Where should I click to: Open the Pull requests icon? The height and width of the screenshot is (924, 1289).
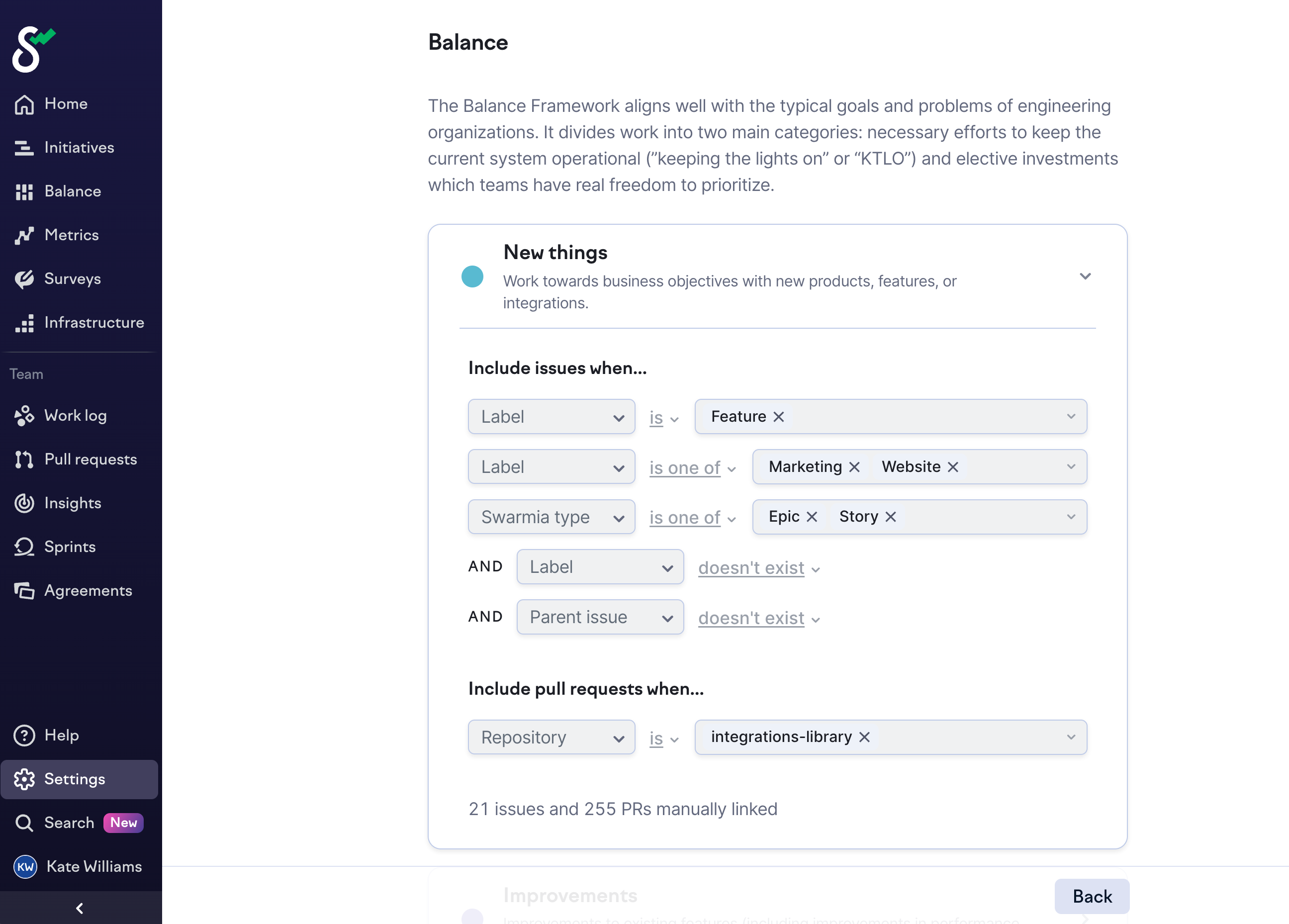point(24,459)
